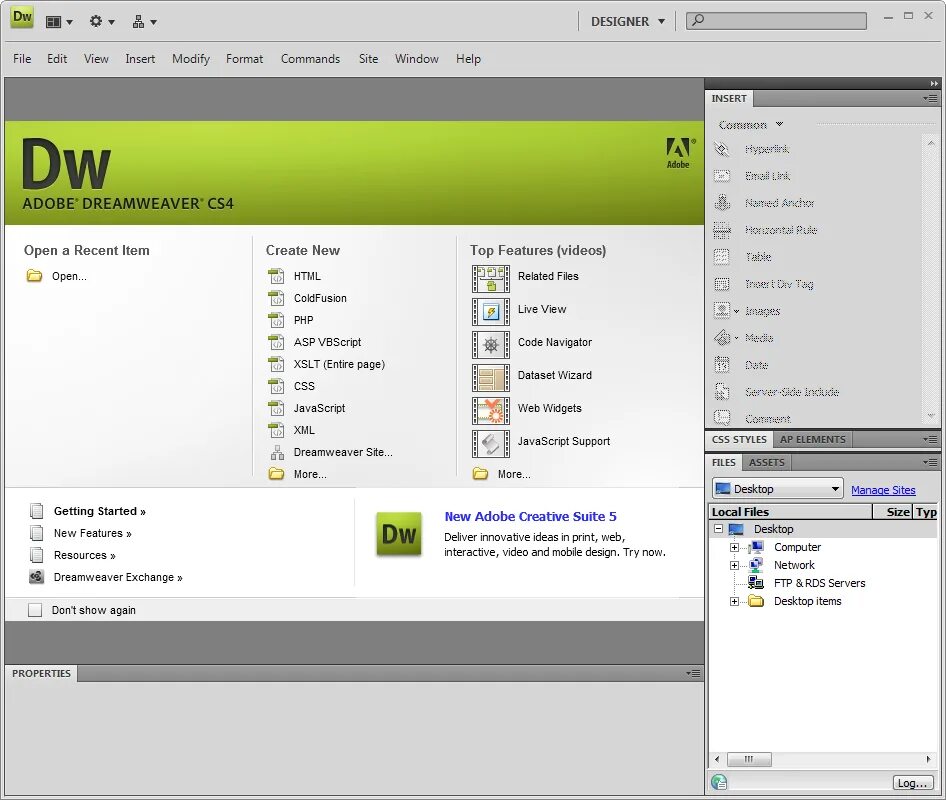The height and width of the screenshot is (800, 946).
Task: Open the Common category dropdown in Insert panel
Action: pyautogui.click(x=751, y=125)
